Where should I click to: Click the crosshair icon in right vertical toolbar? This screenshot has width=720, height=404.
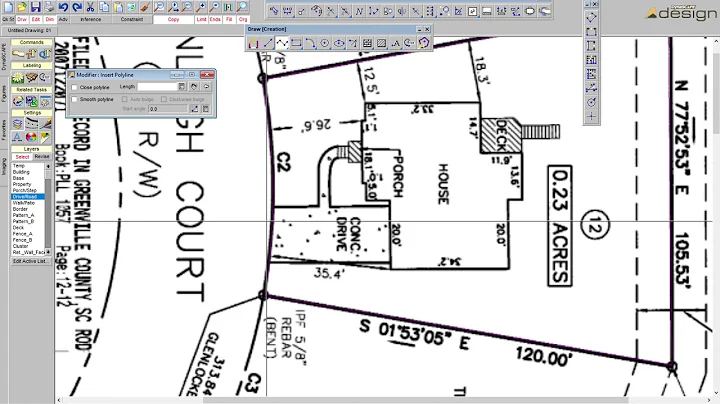[x=591, y=117]
